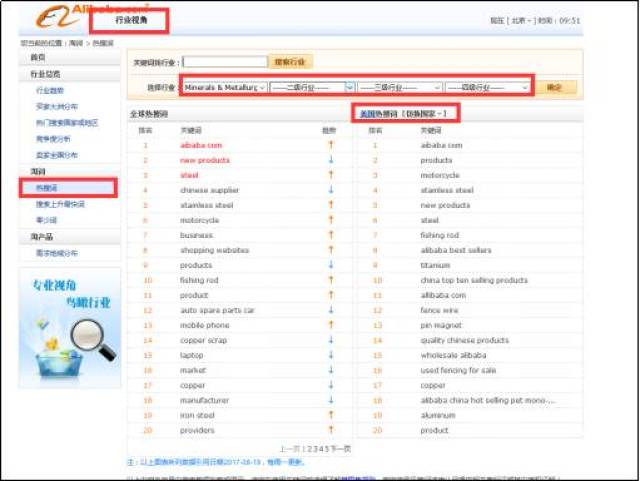The width and height of the screenshot is (640, 481).
Task: Click the trend arrow for global 'fishing rod'
Action: [331, 280]
